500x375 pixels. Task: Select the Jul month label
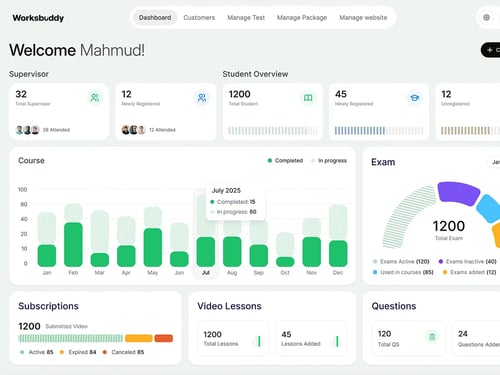tap(206, 273)
